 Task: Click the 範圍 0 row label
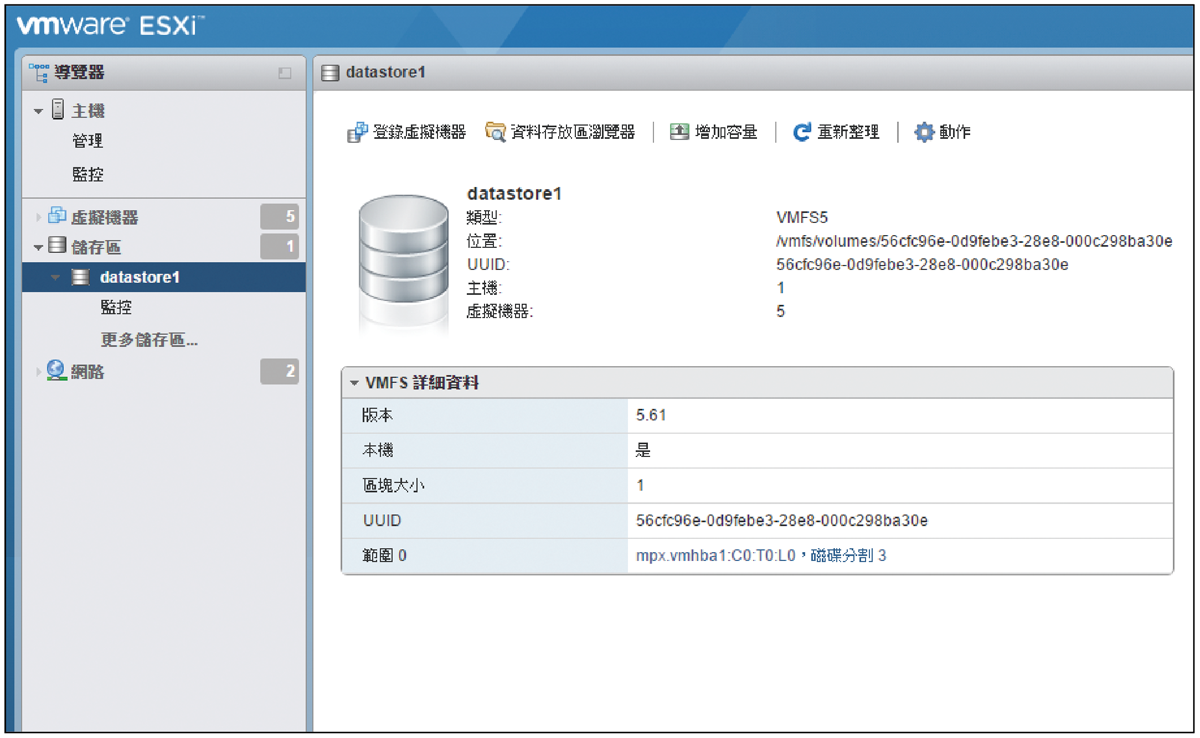tap(385, 555)
